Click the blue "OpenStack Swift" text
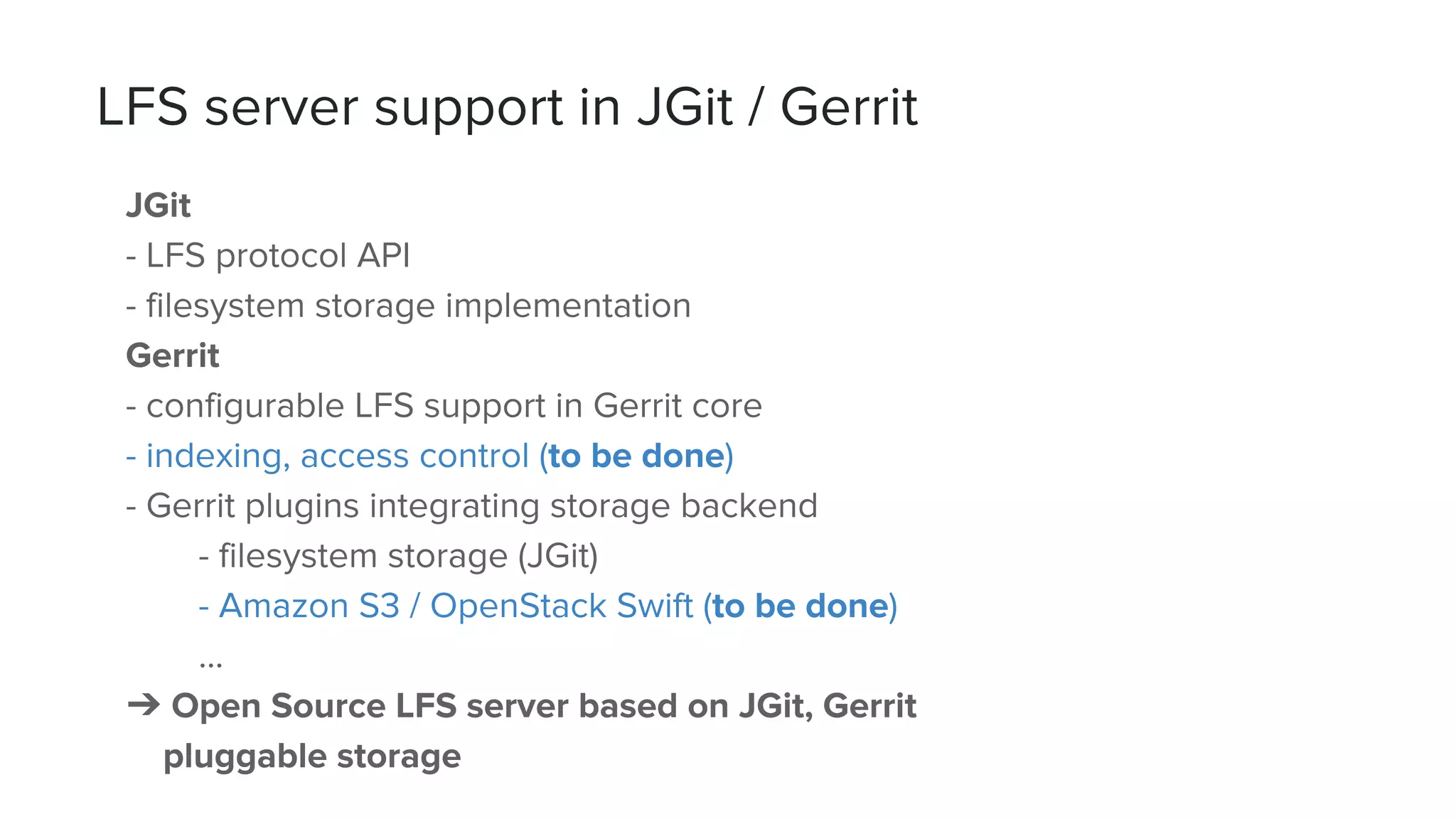 (x=561, y=606)
